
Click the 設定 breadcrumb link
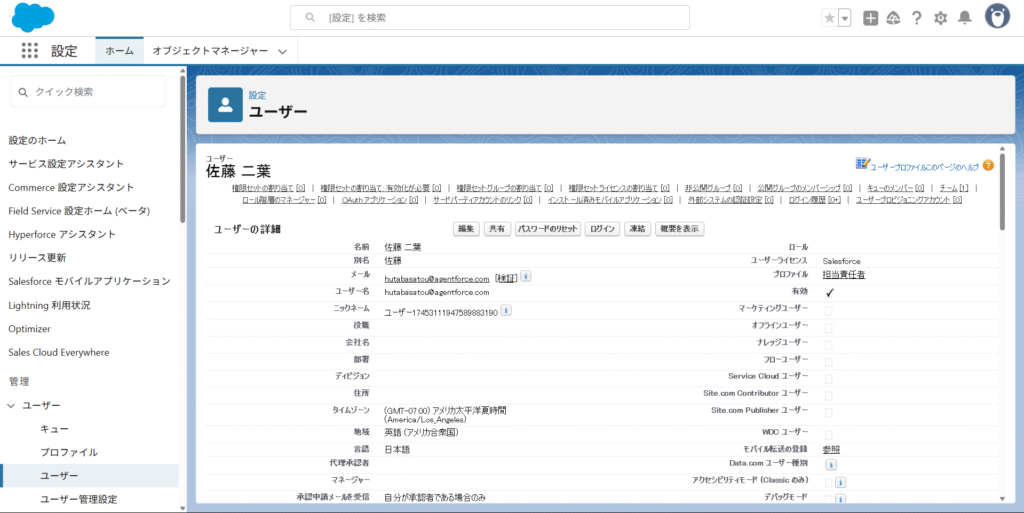[x=257, y=95]
